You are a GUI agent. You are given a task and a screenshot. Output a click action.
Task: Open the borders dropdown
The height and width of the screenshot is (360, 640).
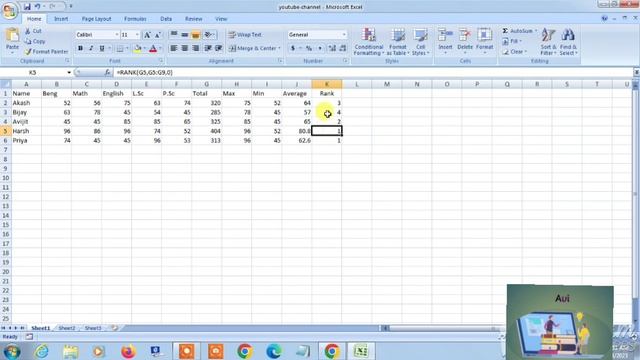click(x=127, y=49)
